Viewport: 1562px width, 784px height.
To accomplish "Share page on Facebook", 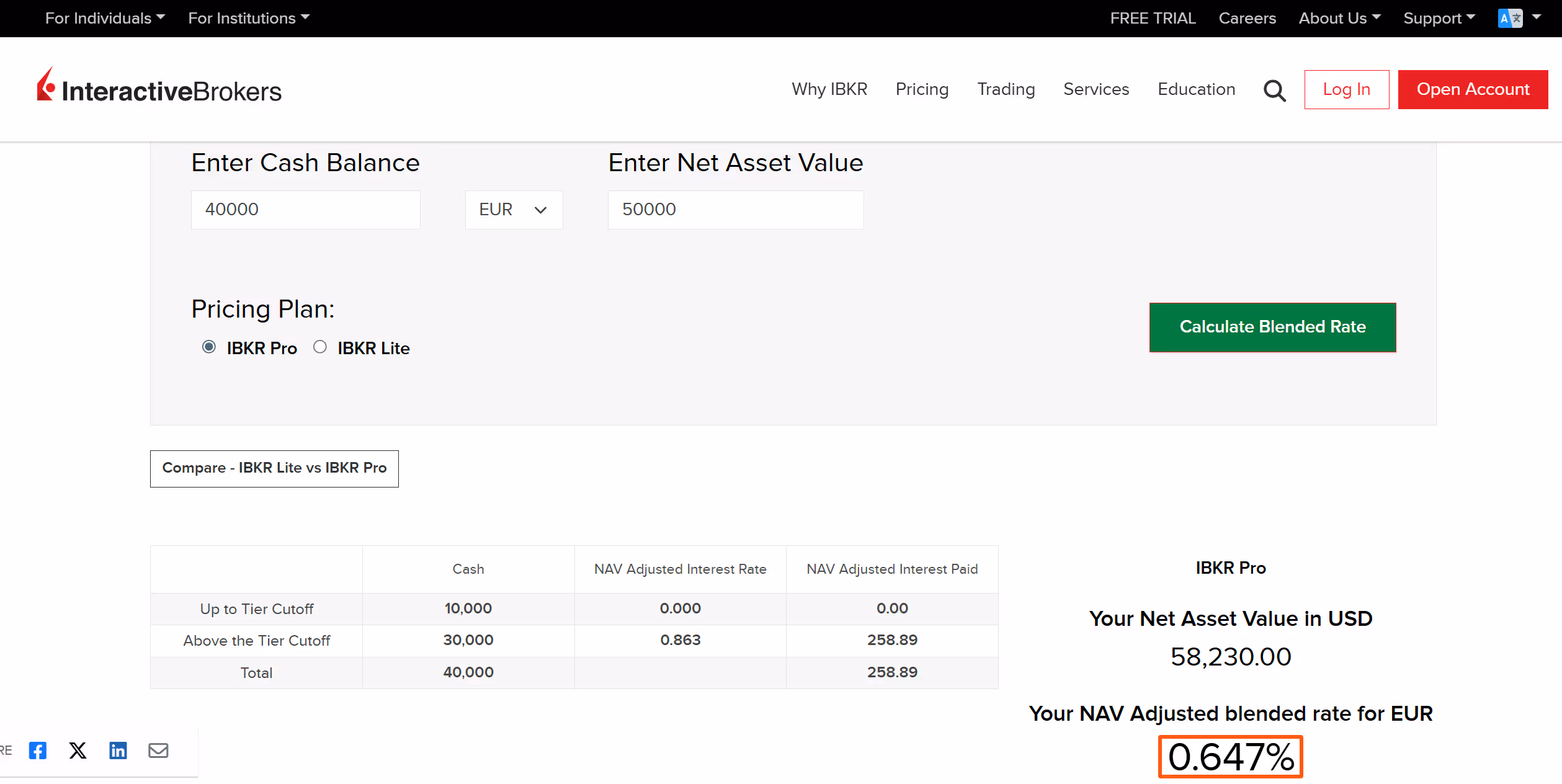I will coord(38,751).
